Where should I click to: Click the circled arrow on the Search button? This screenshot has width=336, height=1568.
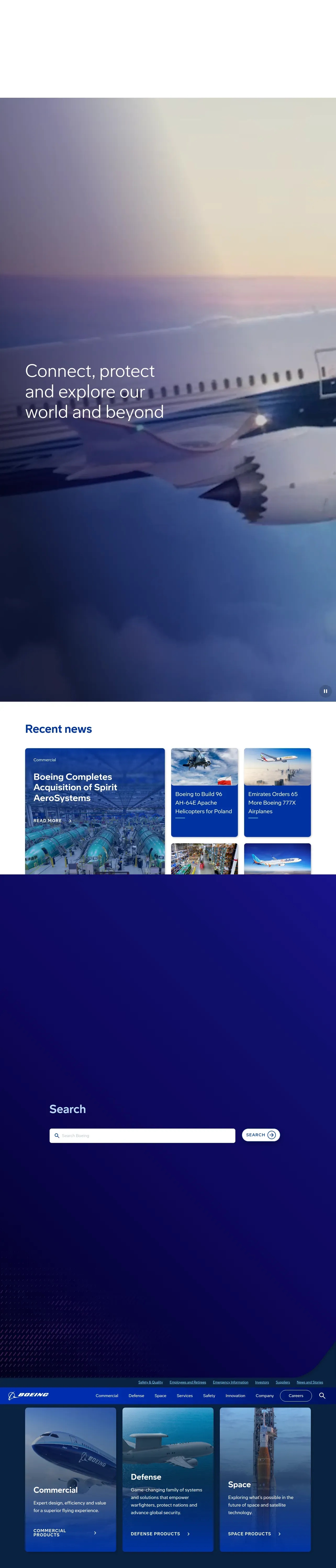[x=271, y=1135]
